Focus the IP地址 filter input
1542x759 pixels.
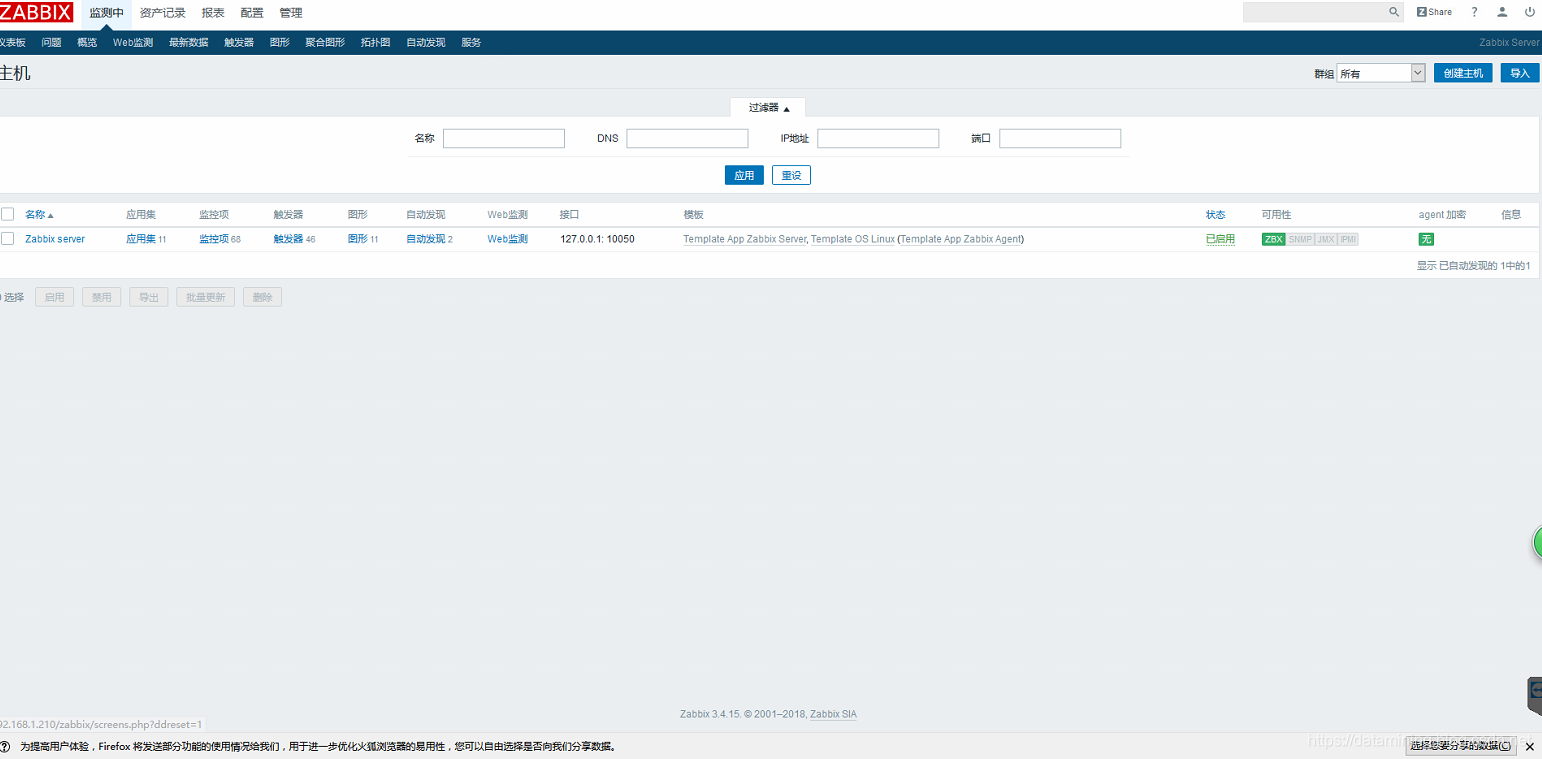[878, 138]
